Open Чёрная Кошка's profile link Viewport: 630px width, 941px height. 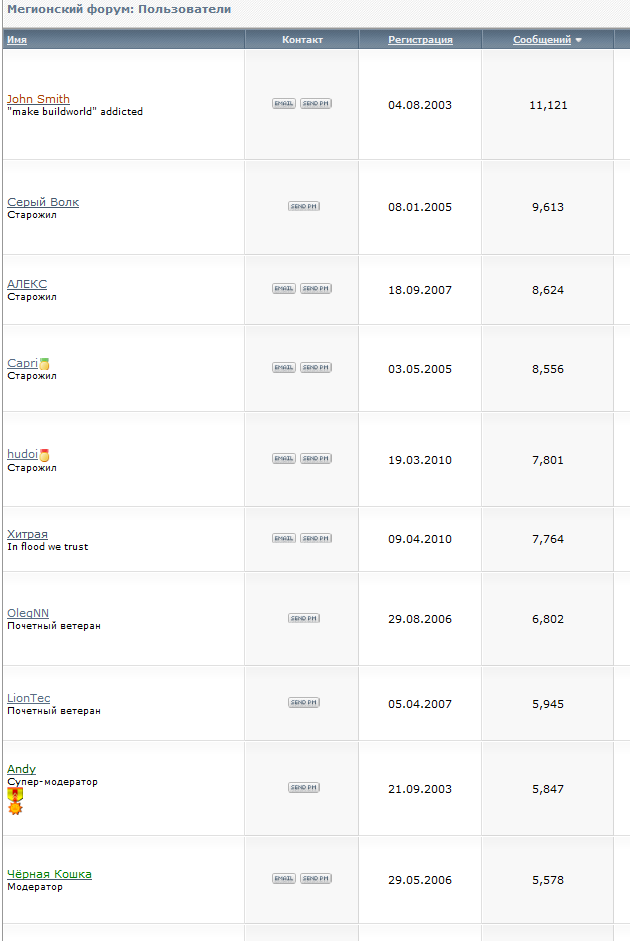point(49,874)
